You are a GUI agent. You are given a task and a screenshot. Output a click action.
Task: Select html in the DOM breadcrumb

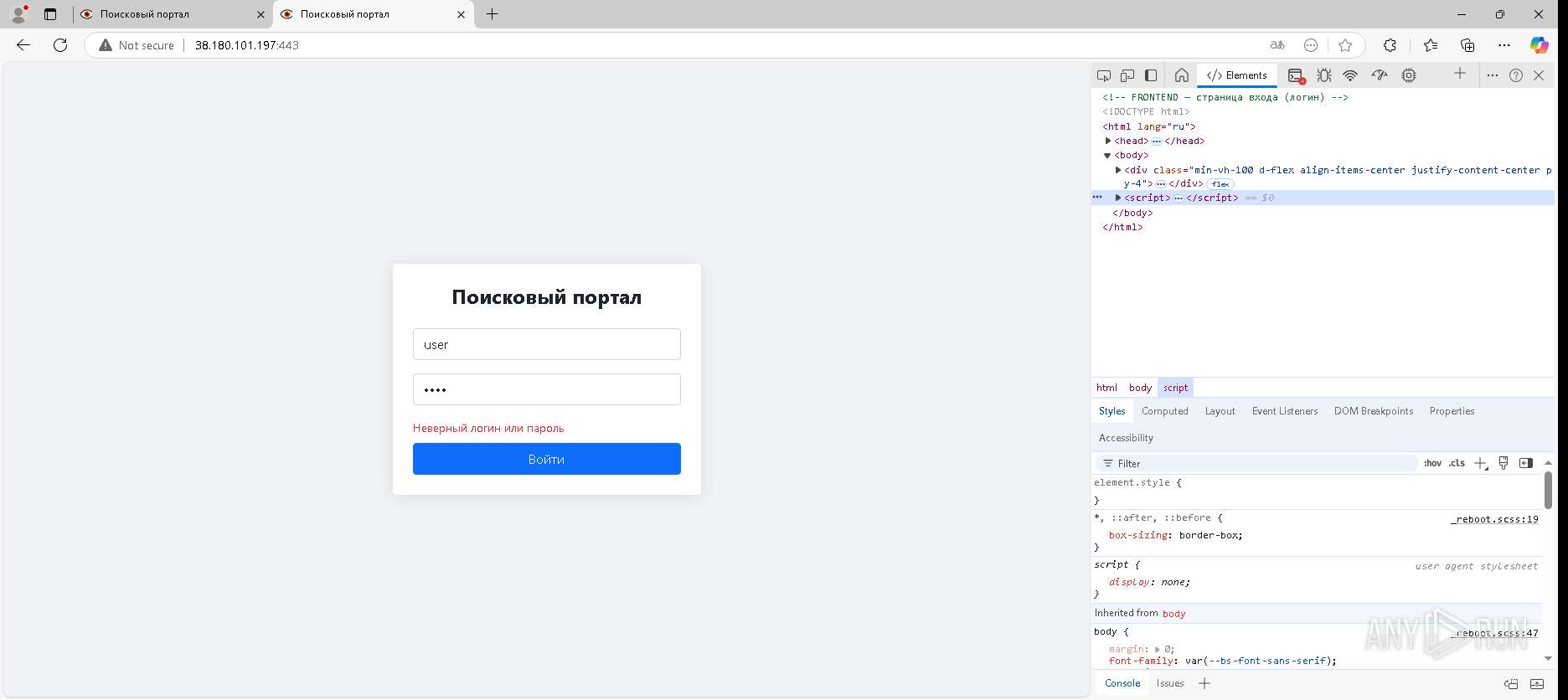(1106, 388)
